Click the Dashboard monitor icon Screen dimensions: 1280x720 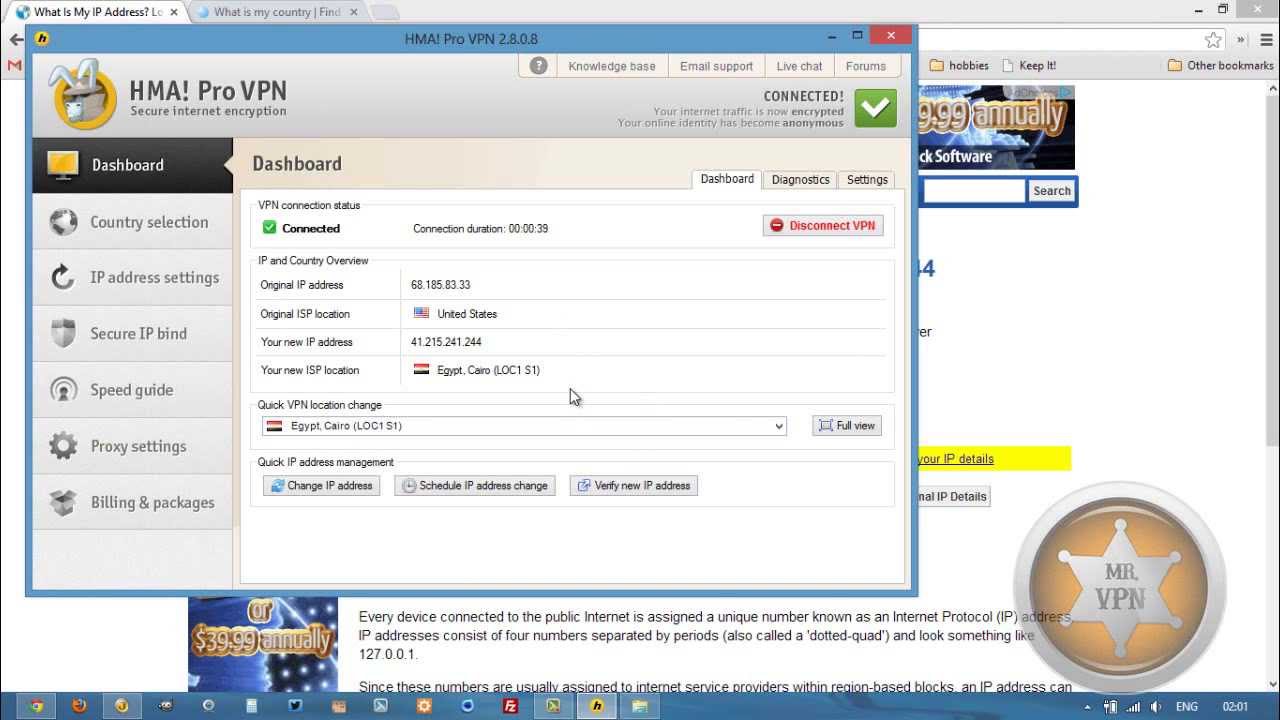pos(63,165)
